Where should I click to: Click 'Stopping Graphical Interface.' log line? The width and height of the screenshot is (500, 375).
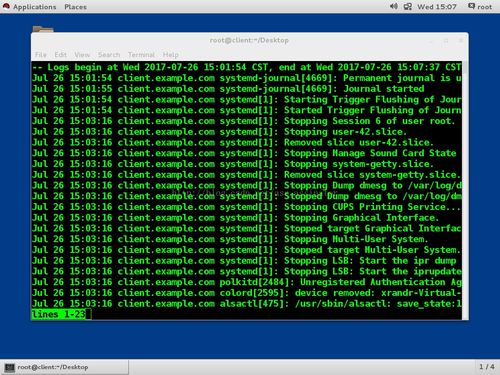[236, 217]
